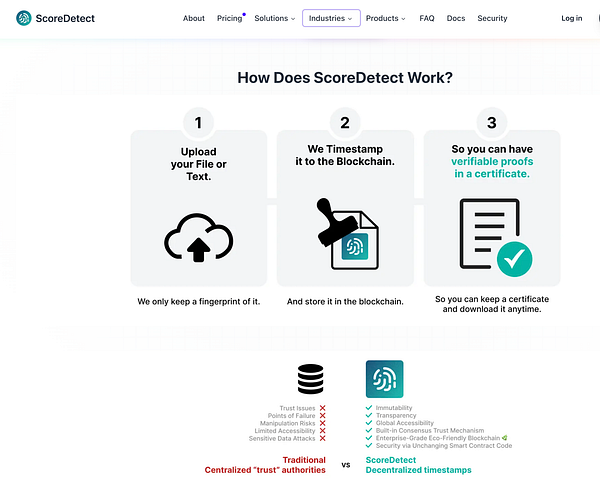Click the green check beside Immutability
The width and height of the screenshot is (600, 484).
click(x=369, y=407)
